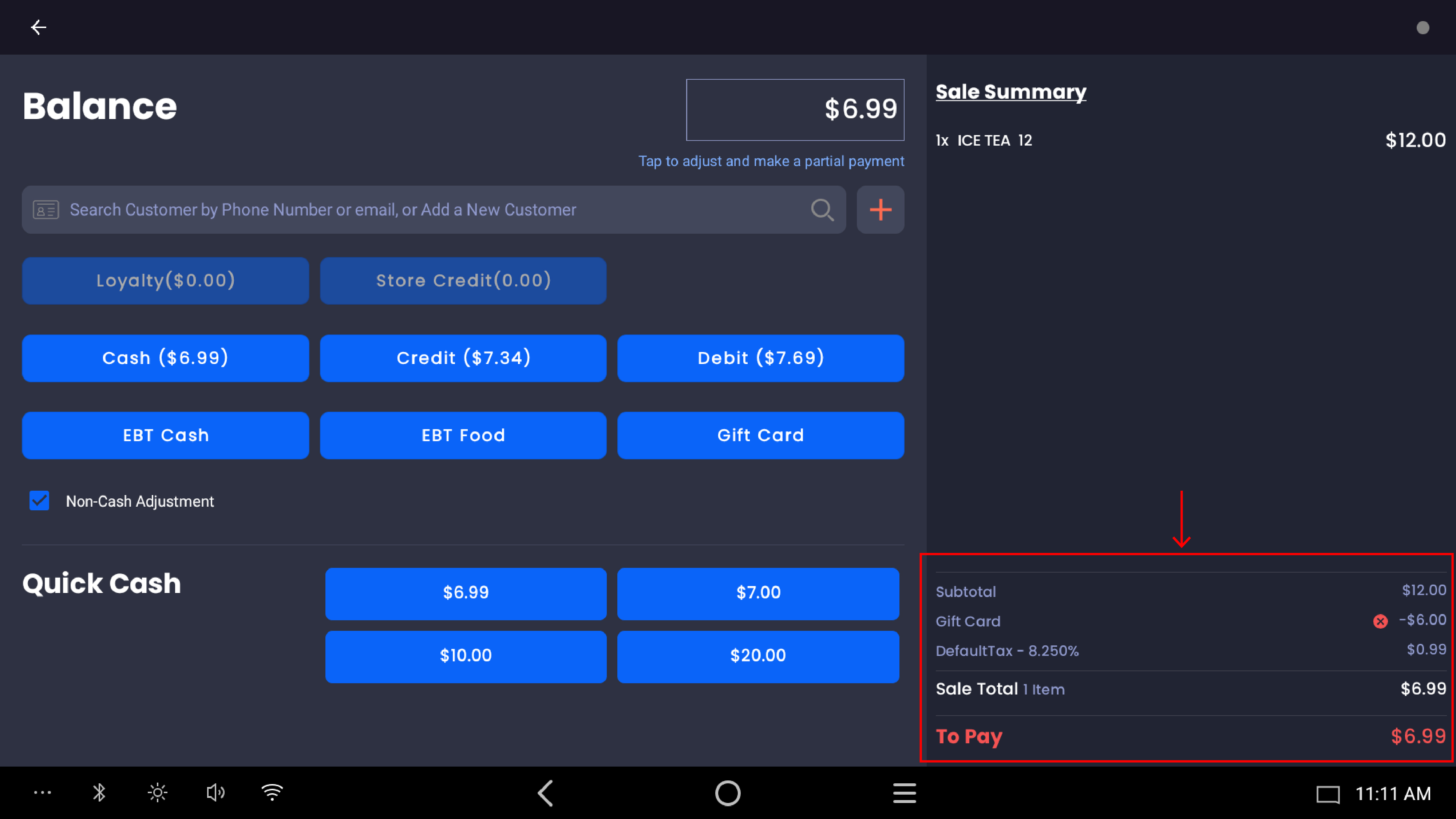Uncheck the Non-Cash Adjustment checkbox
1456x819 pixels.
[x=39, y=501]
